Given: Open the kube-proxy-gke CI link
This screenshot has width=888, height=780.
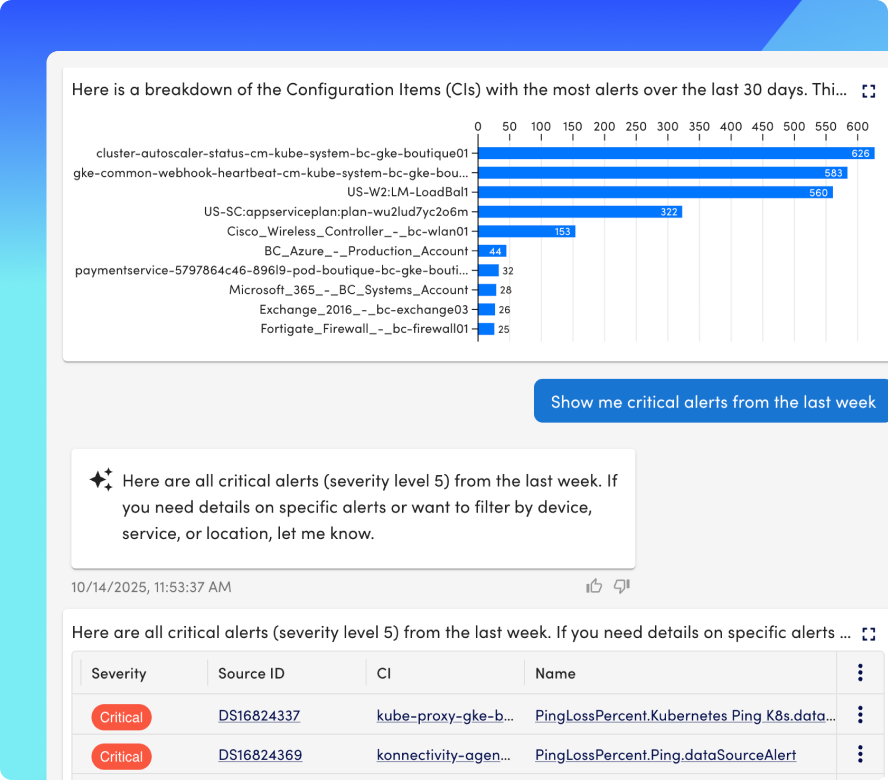Looking at the screenshot, I should pyautogui.click(x=445, y=716).
